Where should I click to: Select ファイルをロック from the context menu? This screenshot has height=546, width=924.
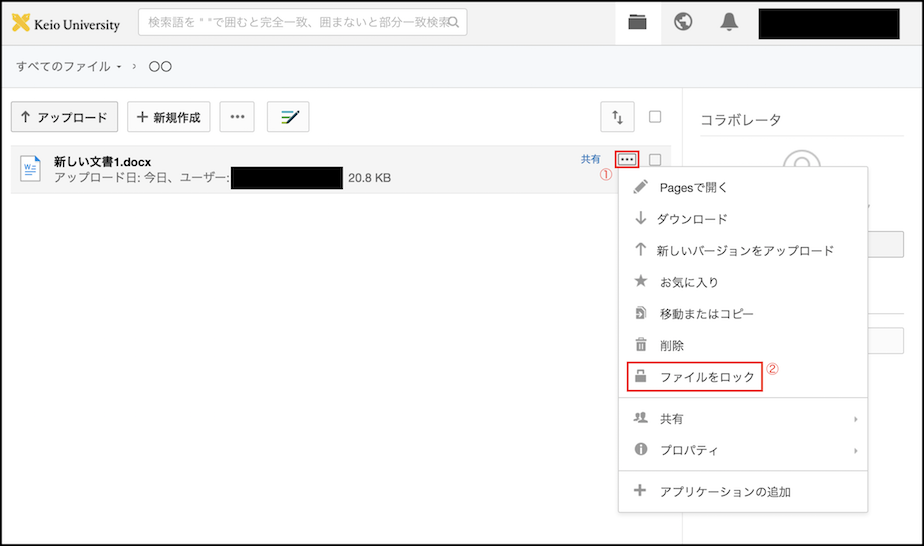[706, 377]
